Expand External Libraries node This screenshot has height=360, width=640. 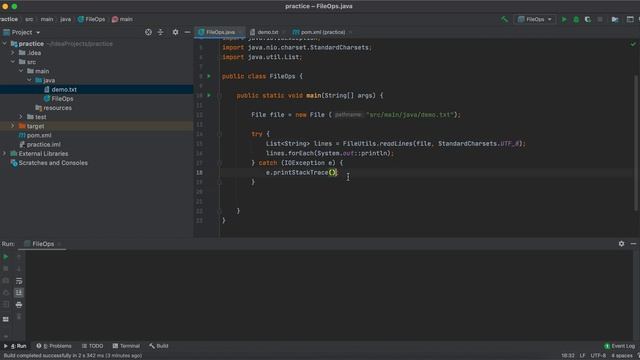(x=4, y=153)
